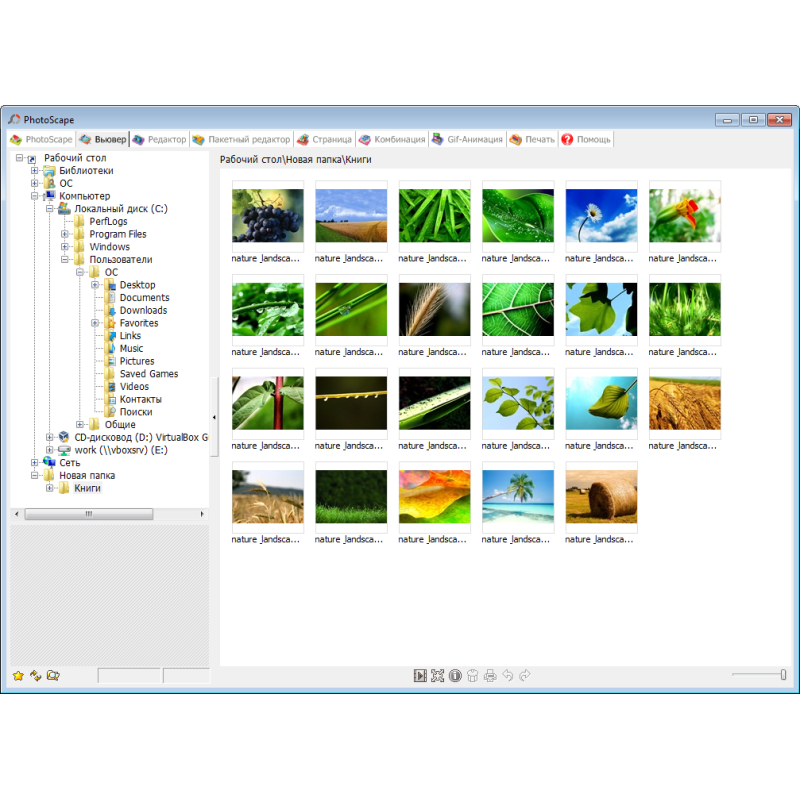Open the Gif-Анимация tab
The height and width of the screenshot is (800, 800).
468,139
